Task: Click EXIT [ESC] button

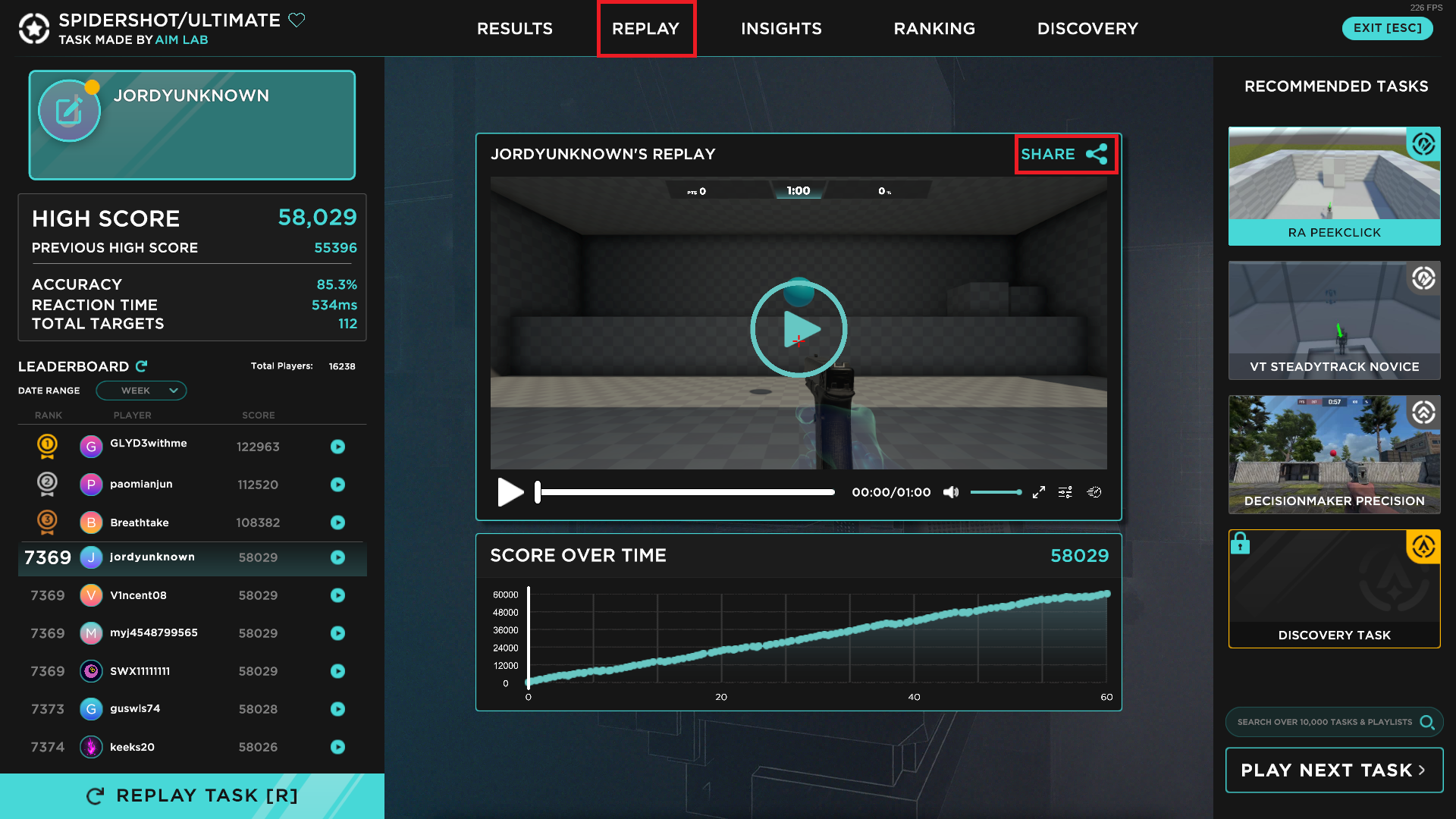Action: click(x=1387, y=28)
